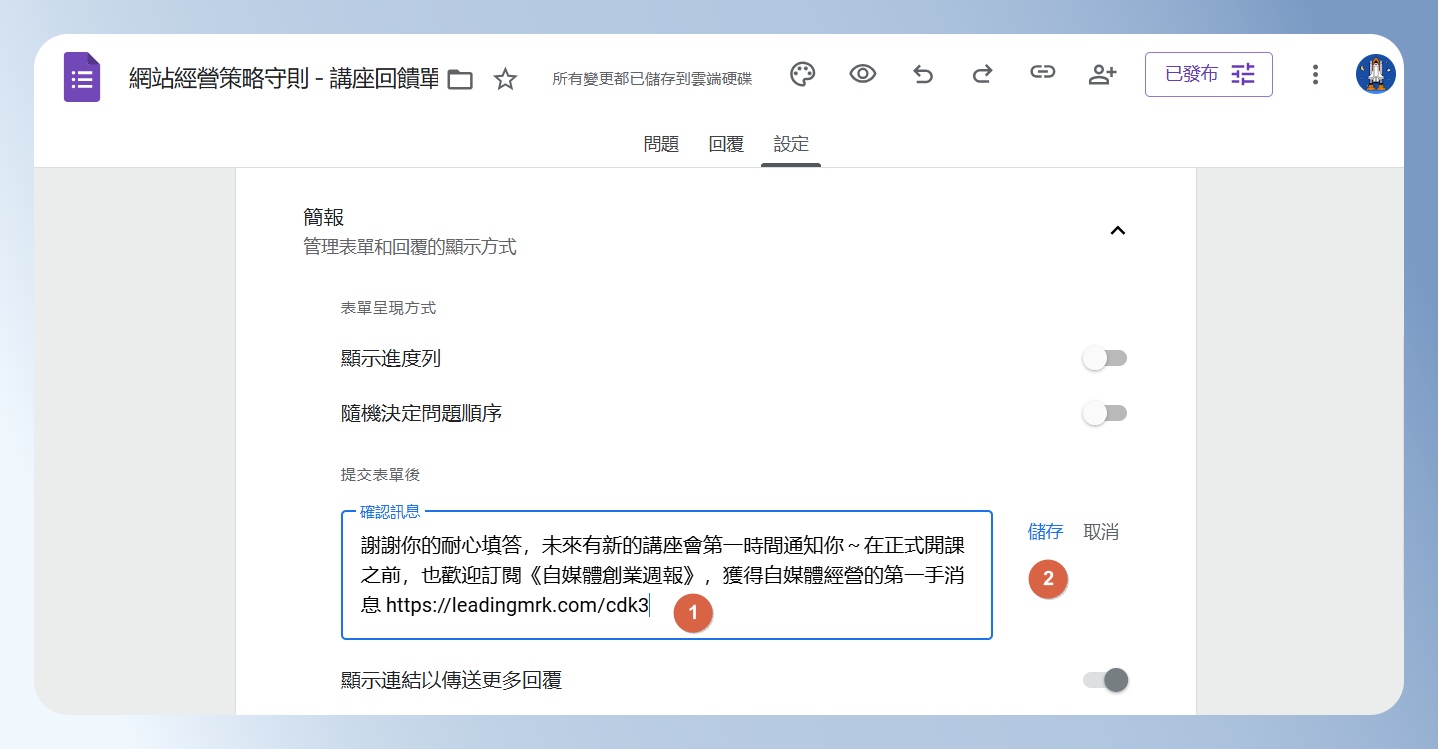Viewport: 1438px width, 749px height.
Task: Enable the 顯示進度列 toggle
Action: click(1105, 358)
